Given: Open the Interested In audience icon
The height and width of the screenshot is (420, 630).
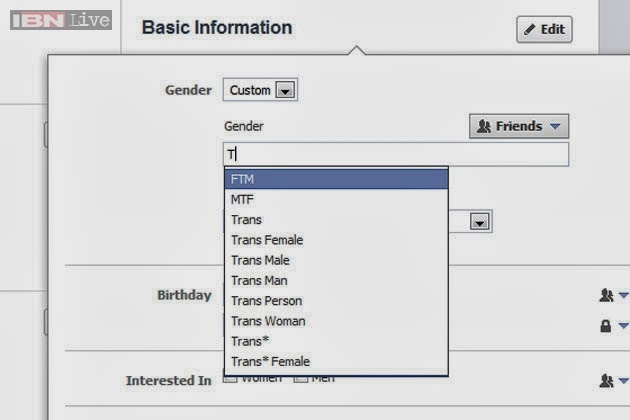Looking at the screenshot, I should [x=613, y=381].
